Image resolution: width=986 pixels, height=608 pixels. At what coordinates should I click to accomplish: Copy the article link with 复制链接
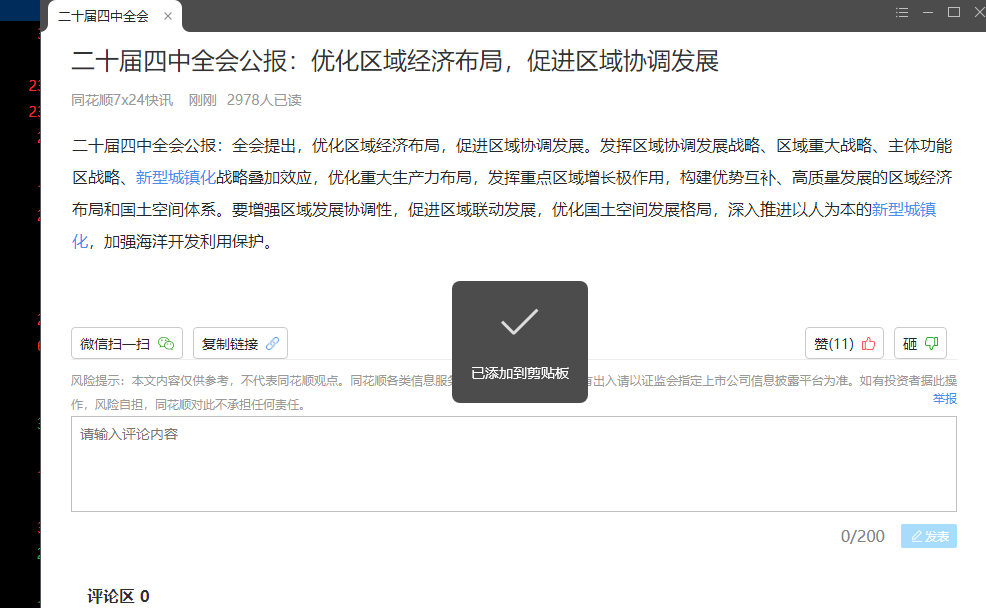click(x=240, y=343)
